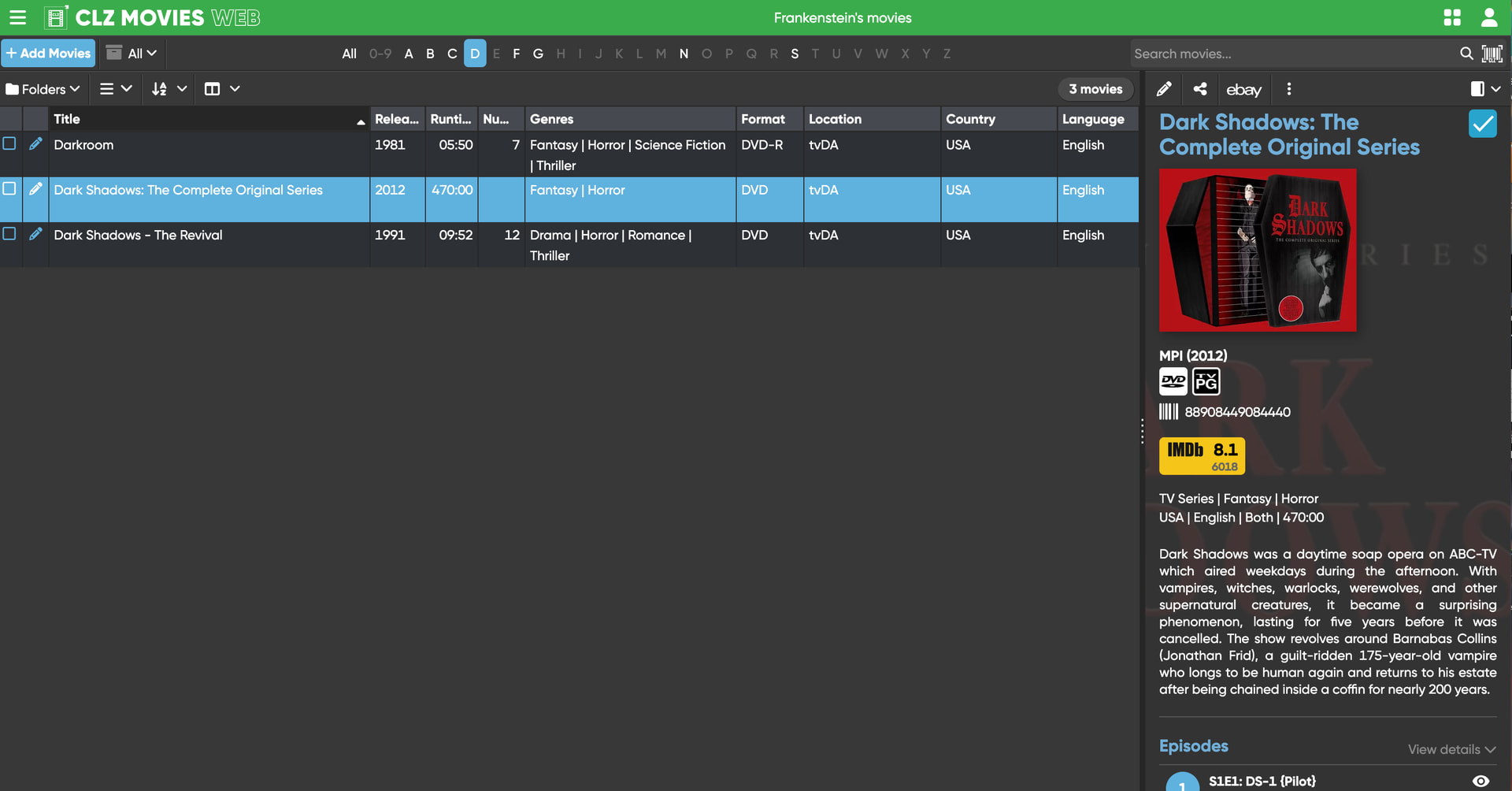Click the Search movies input field

tap(1291, 54)
